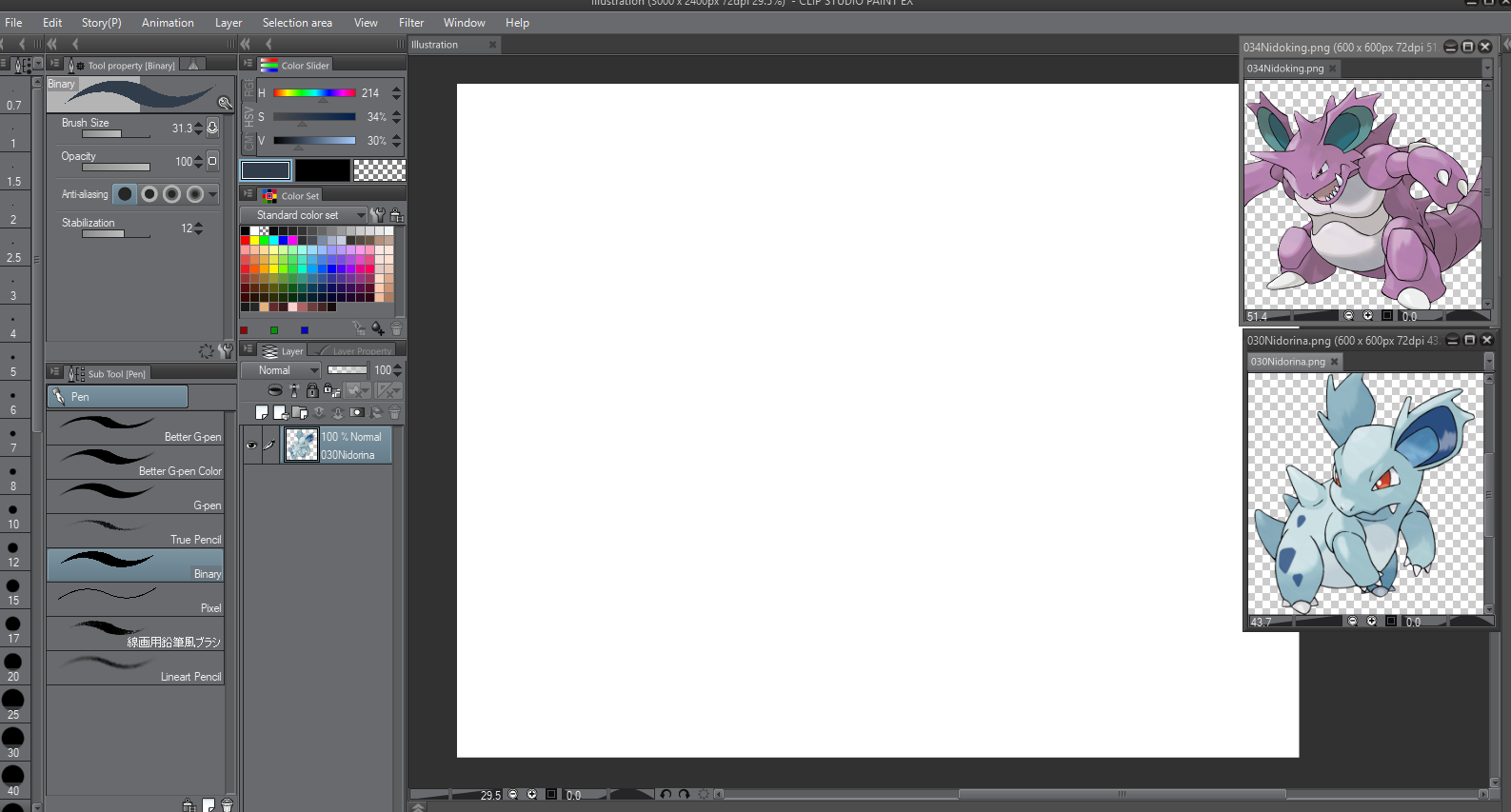Zoom in on 034Nidoking window
The width and height of the screenshot is (1511, 812).
click(1368, 315)
